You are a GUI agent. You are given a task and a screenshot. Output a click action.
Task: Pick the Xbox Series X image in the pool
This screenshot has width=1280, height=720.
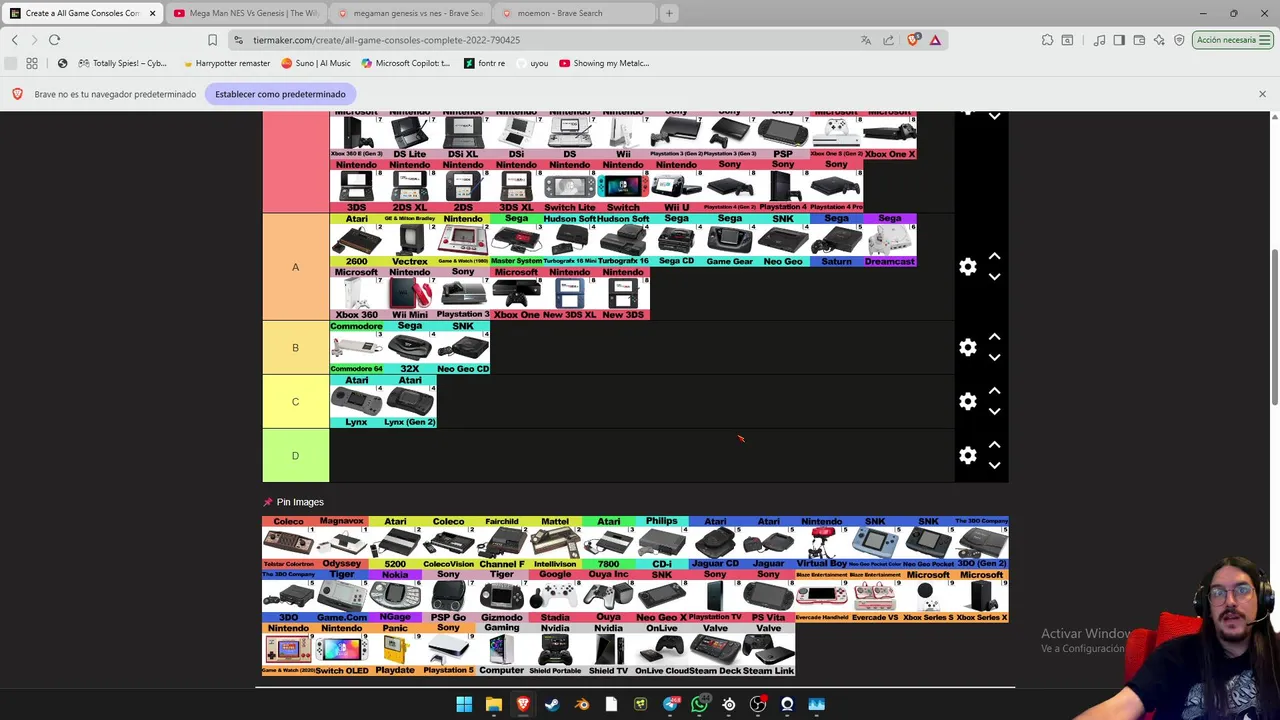coord(982,596)
